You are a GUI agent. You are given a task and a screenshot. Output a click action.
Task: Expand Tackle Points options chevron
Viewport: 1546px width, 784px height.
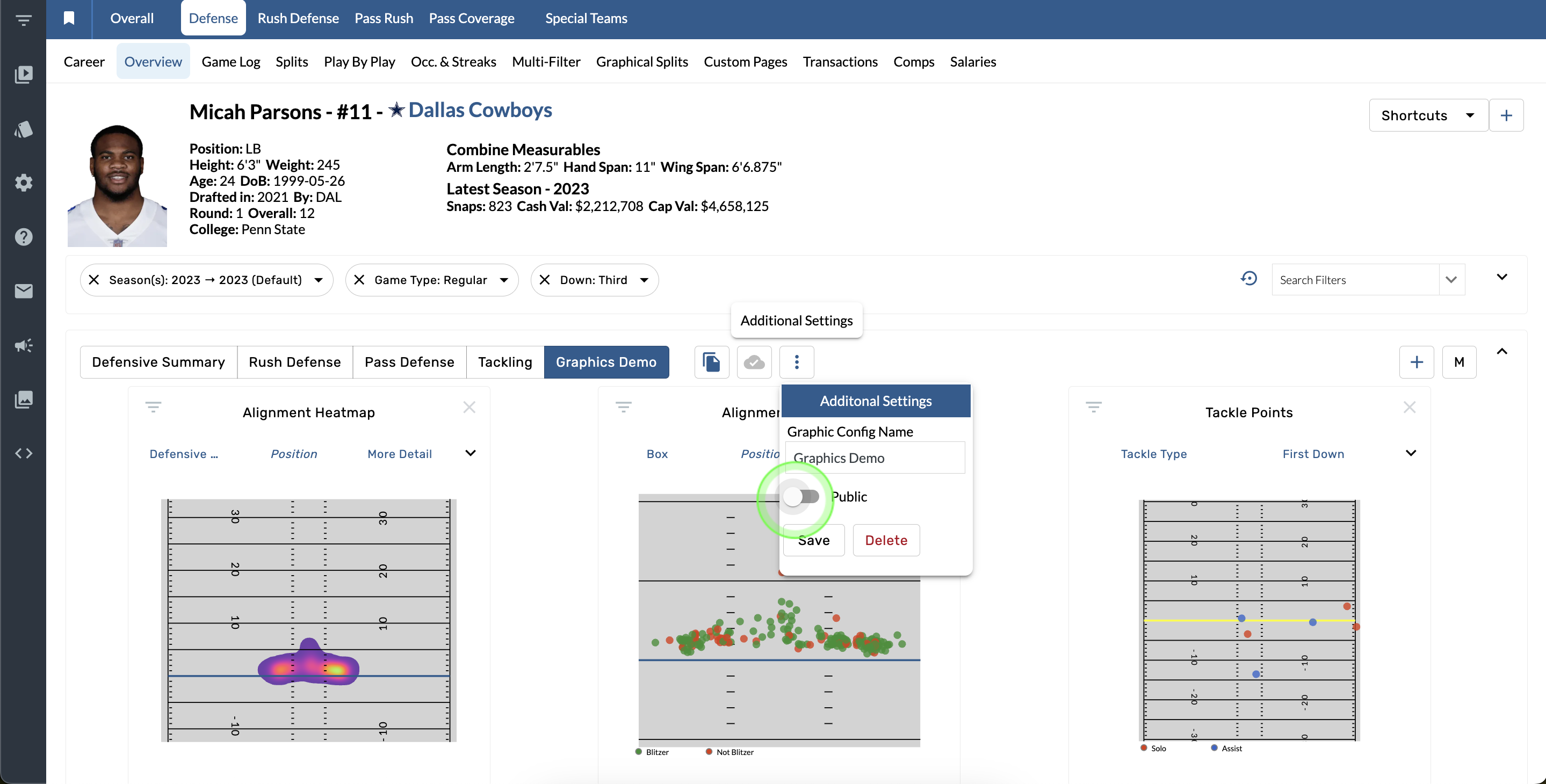pyautogui.click(x=1411, y=453)
